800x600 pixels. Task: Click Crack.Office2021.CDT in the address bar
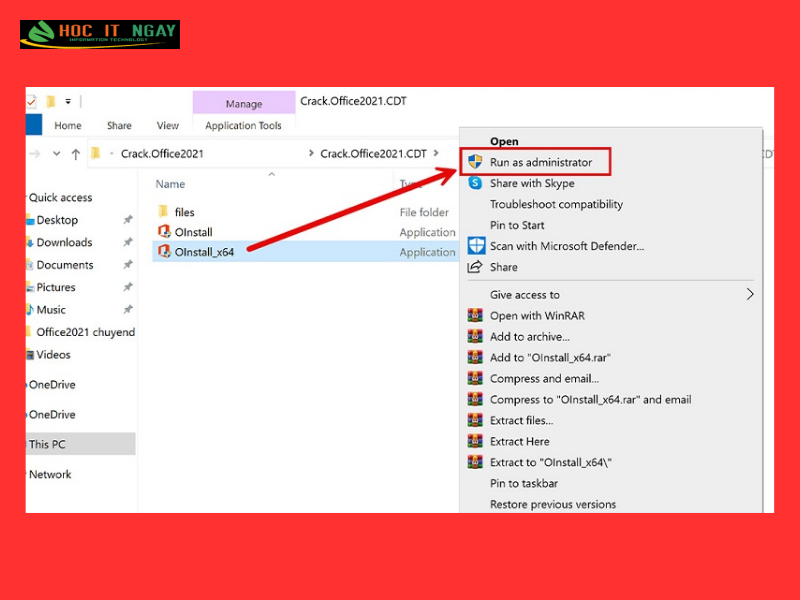click(x=373, y=154)
